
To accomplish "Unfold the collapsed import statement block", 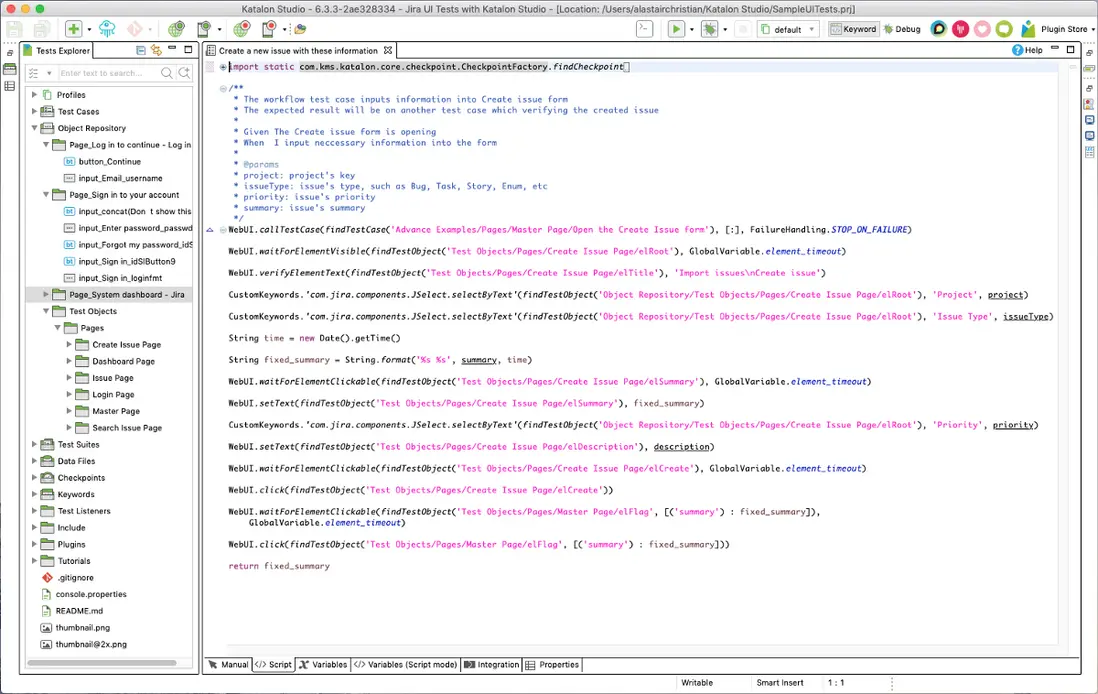I will (223, 67).
